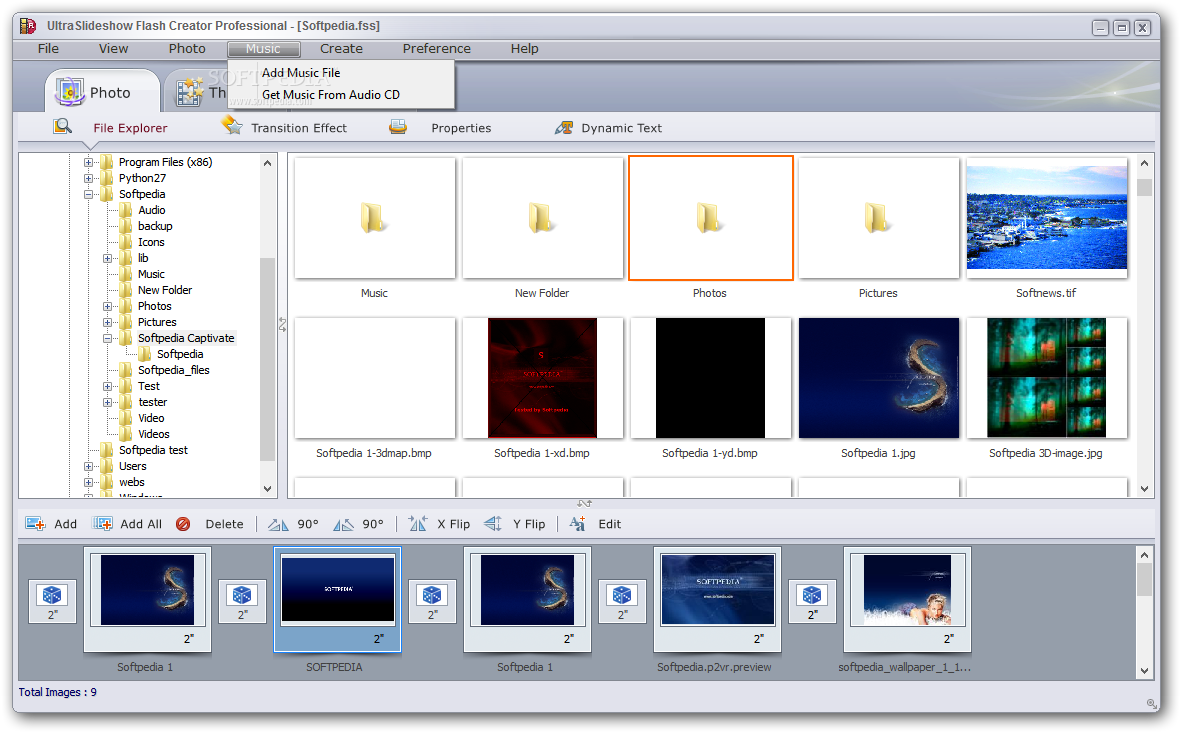Click the folder tree scroll down arrow
The width and height of the screenshot is (1181, 733).
[267, 488]
